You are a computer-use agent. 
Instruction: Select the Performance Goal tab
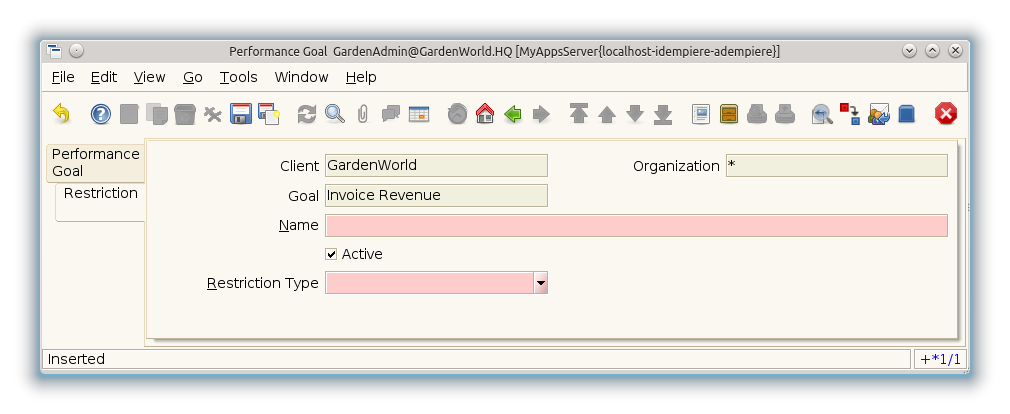coord(95,162)
